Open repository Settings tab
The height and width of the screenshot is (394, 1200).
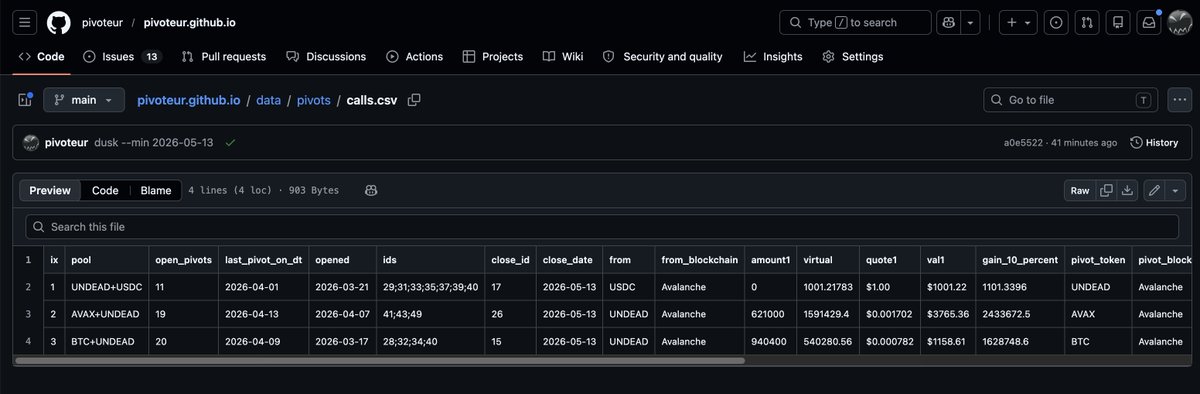point(852,57)
